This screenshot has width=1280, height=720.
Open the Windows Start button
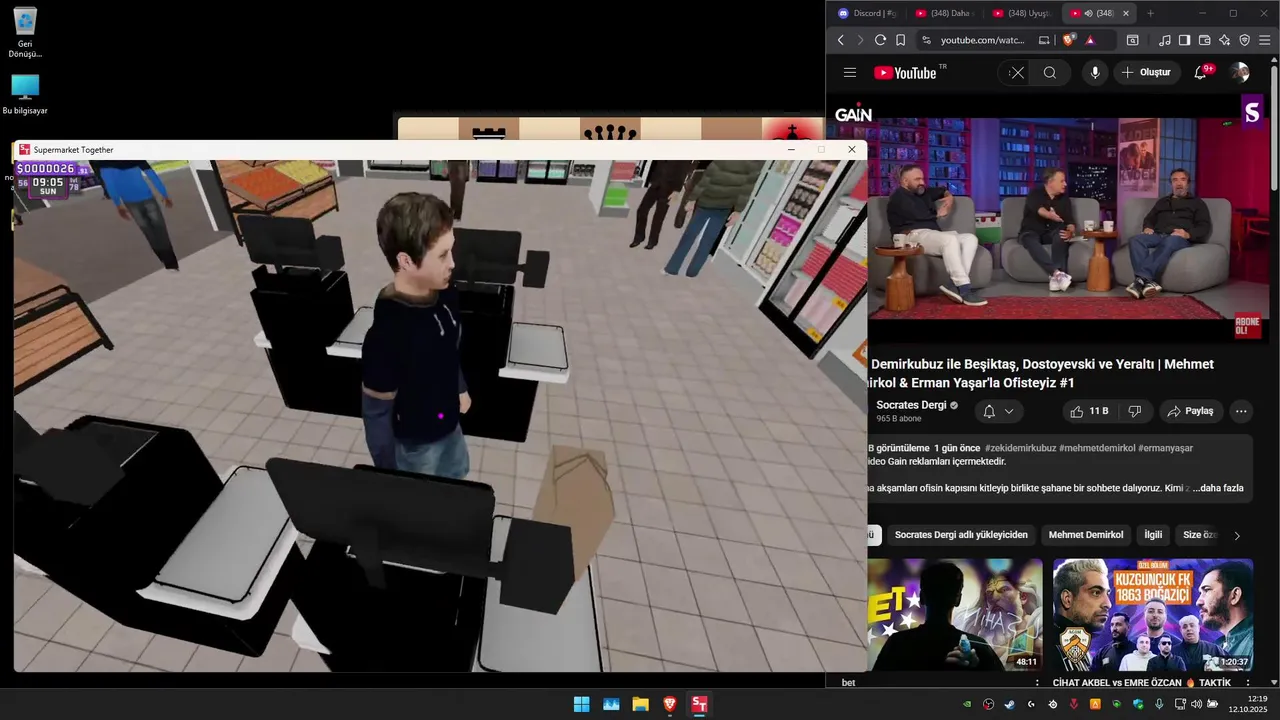tap(581, 704)
